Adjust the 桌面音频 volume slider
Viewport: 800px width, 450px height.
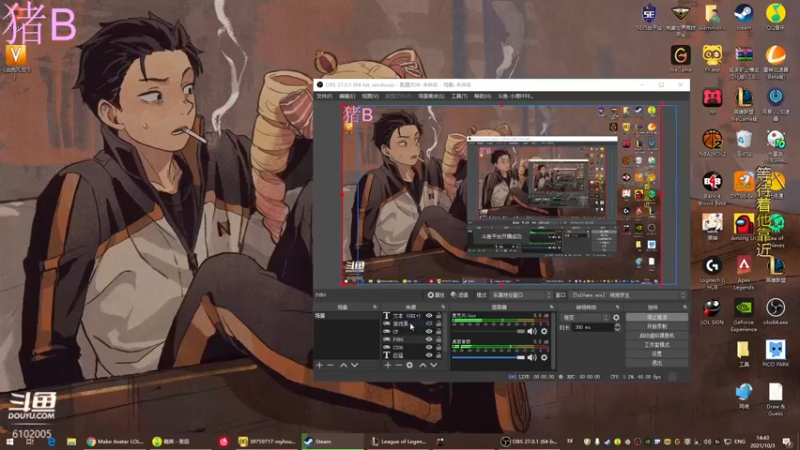pyautogui.click(x=488, y=358)
